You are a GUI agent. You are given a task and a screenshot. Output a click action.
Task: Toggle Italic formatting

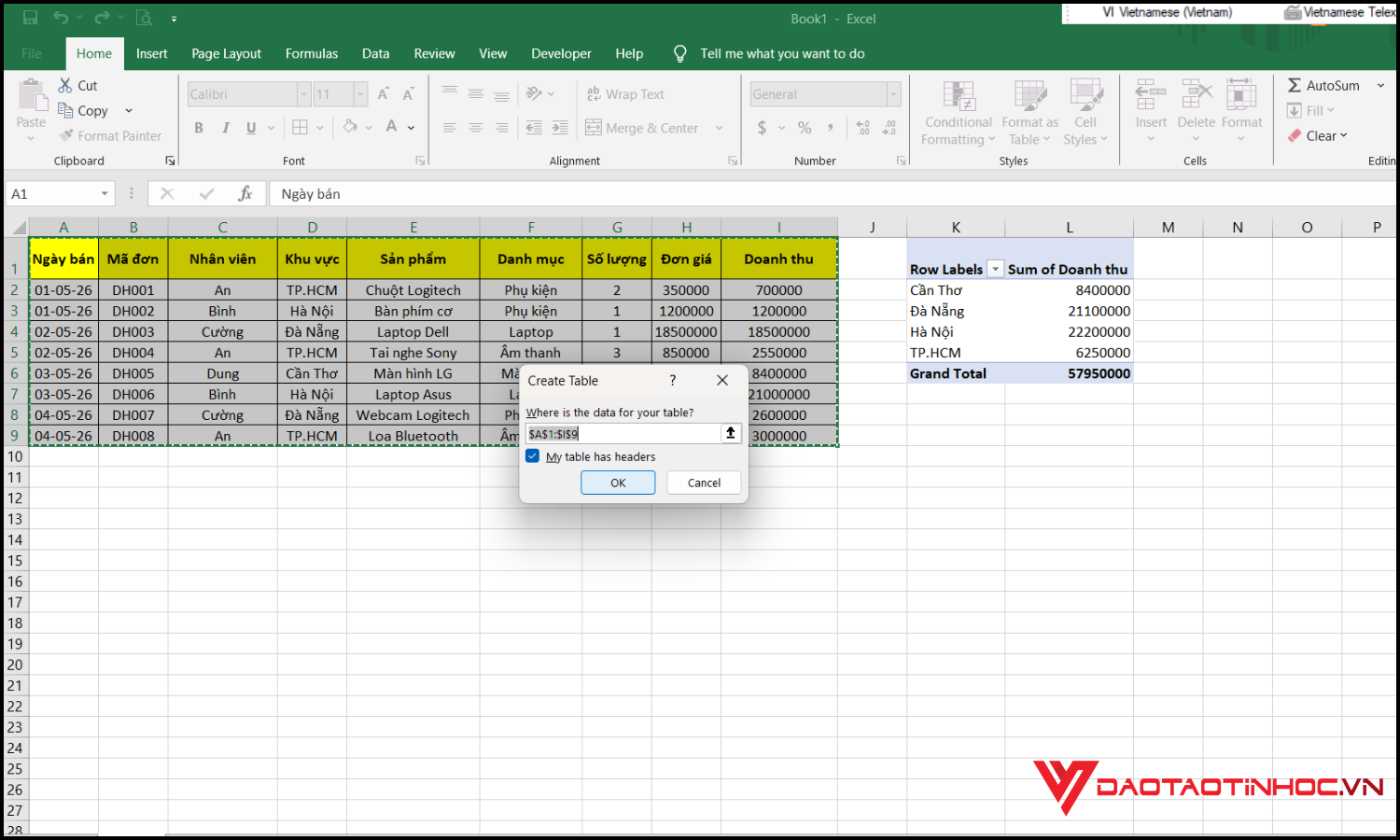coord(225,128)
